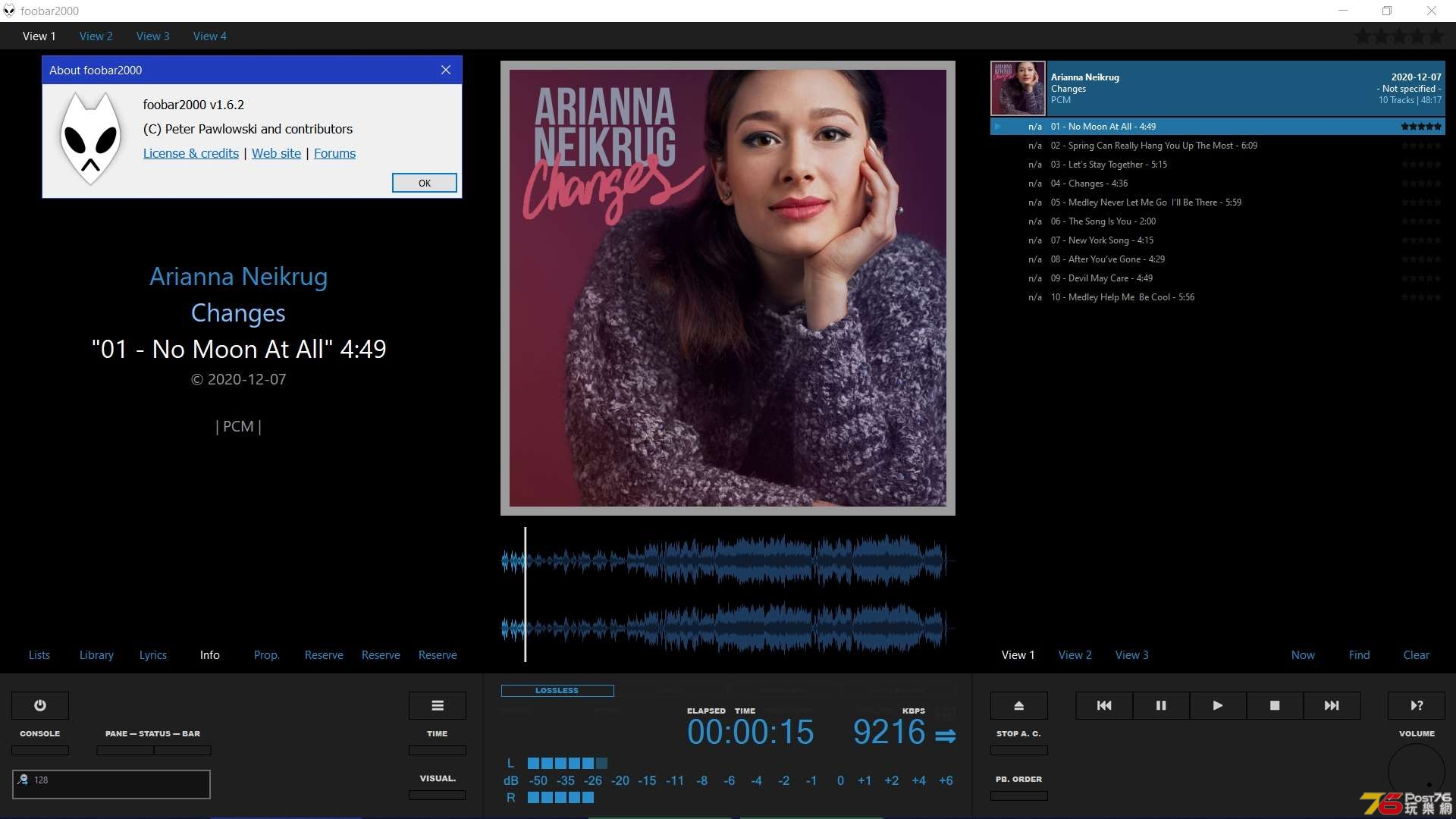
Task: Select the playing track 01 - No Moon At All
Action: (x=1218, y=127)
